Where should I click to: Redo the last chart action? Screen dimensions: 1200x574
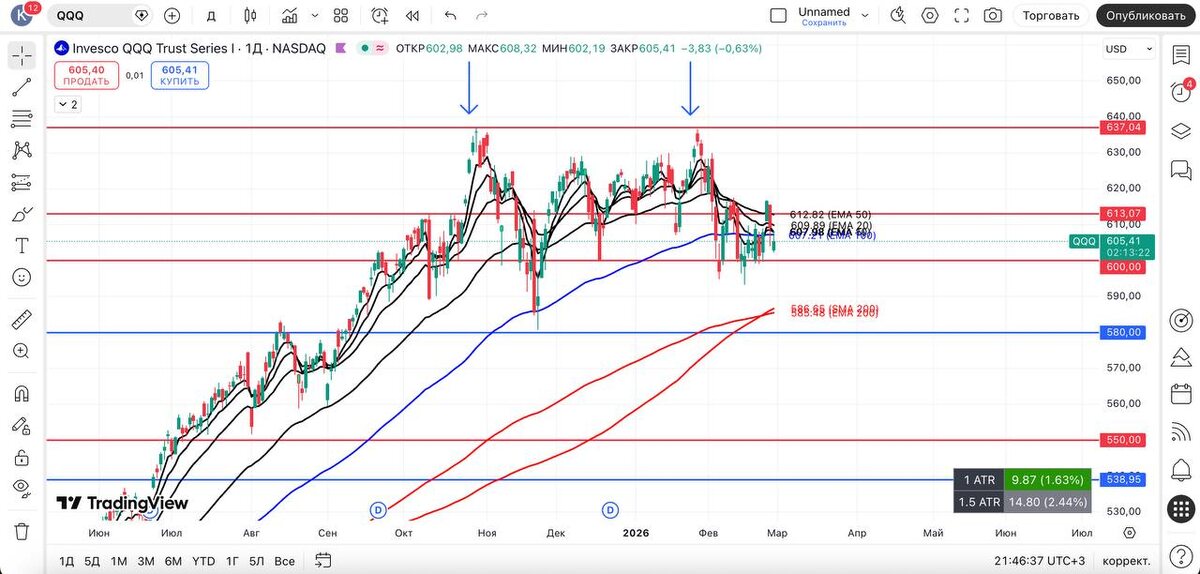point(482,16)
